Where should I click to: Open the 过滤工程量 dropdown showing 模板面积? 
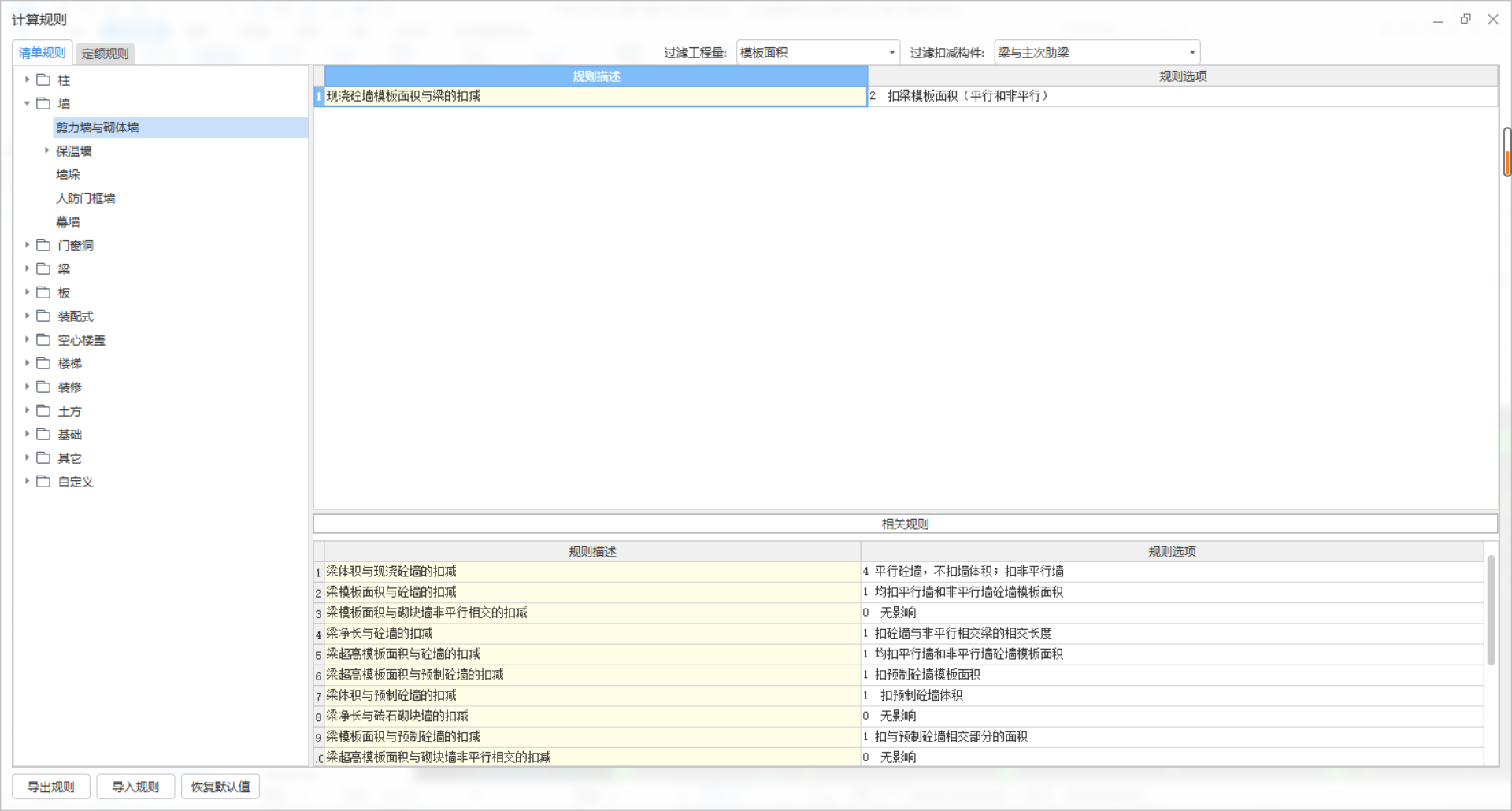818,53
